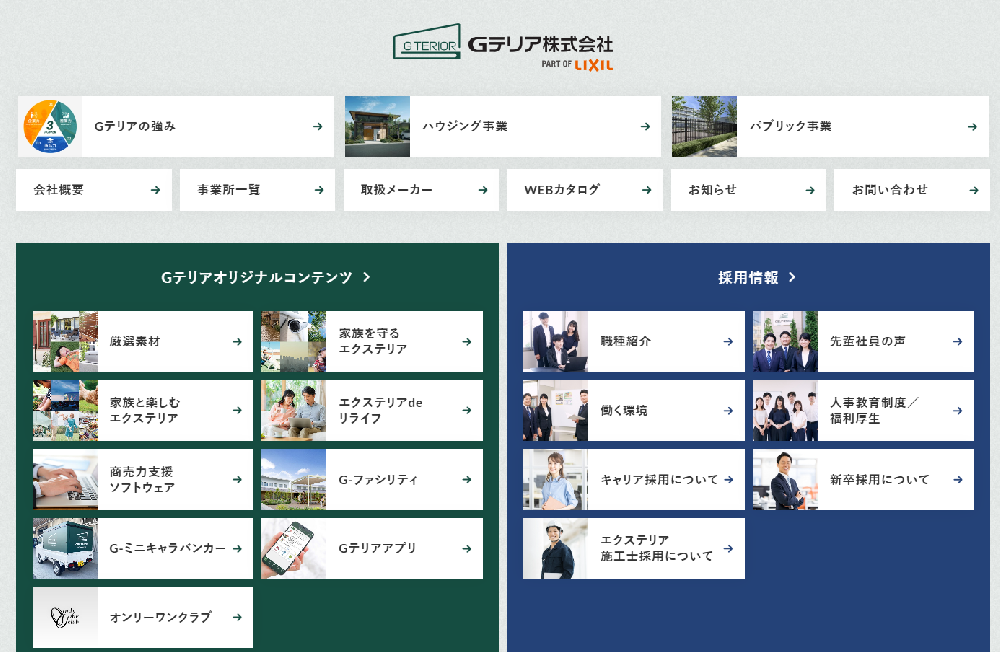Click arrow icon on G-ファシリティ card
The width and height of the screenshot is (1000, 652).
click(467, 480)
